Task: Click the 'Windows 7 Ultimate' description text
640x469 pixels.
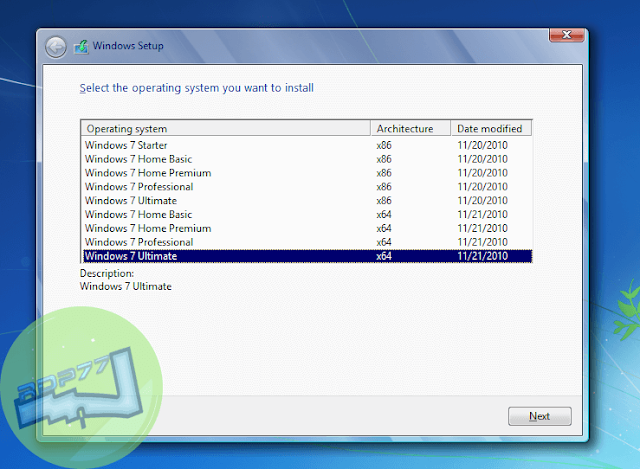Action: 126,287
